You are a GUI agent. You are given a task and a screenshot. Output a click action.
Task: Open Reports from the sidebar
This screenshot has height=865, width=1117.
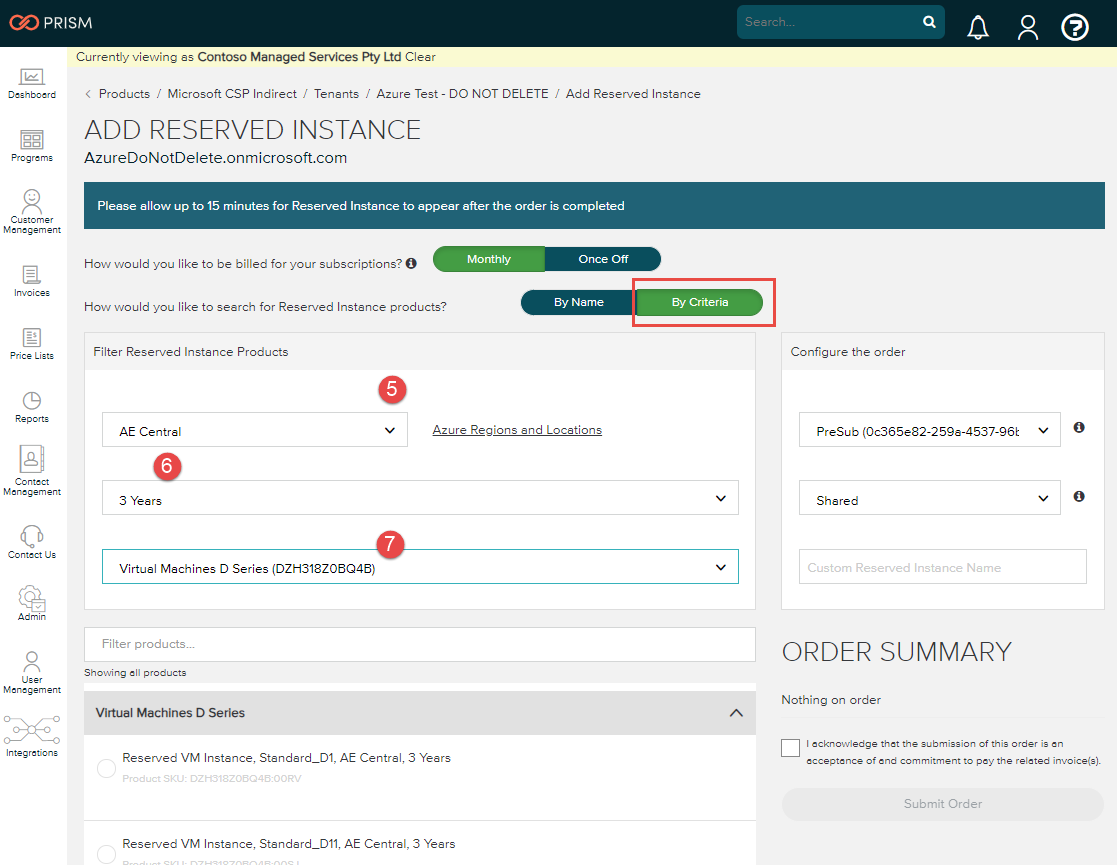coord(32,406)
